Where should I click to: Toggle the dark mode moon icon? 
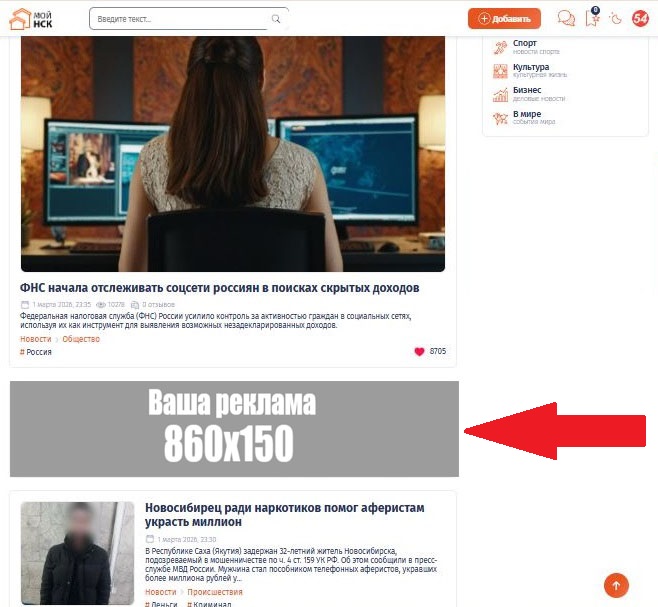click(616, 18)
